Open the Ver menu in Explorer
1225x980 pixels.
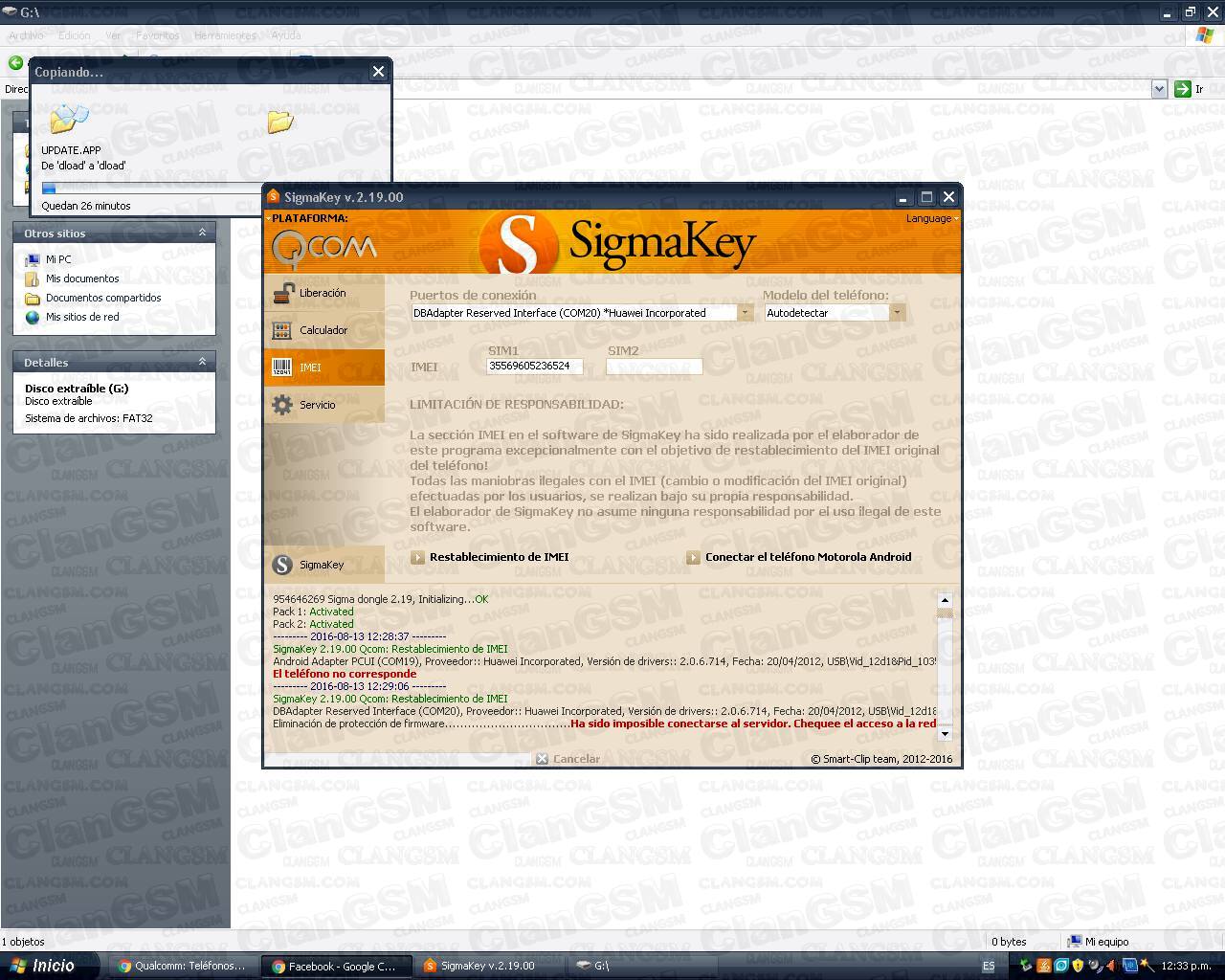(x=113, y=35)
